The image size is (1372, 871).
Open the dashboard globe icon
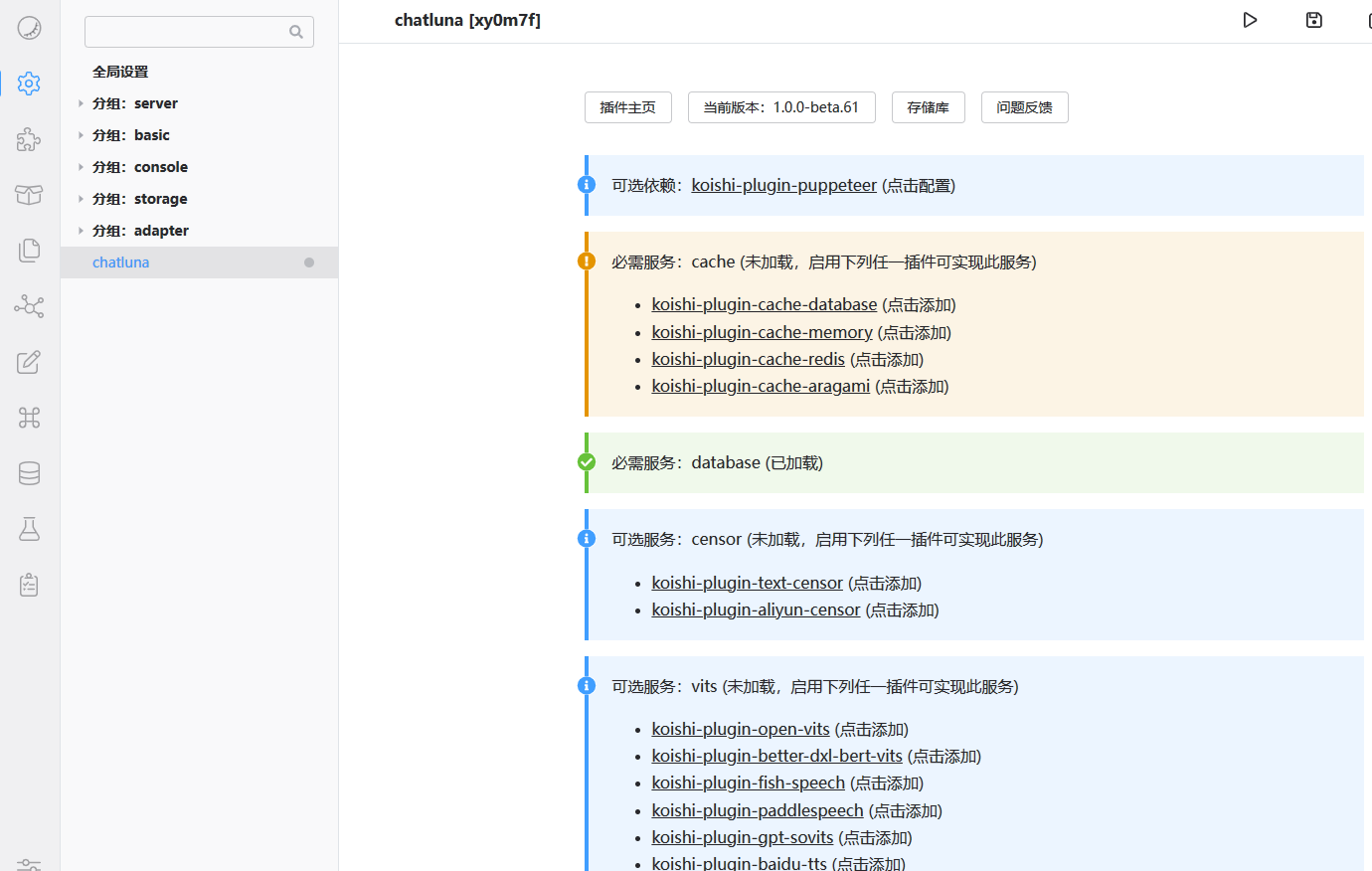28,28
